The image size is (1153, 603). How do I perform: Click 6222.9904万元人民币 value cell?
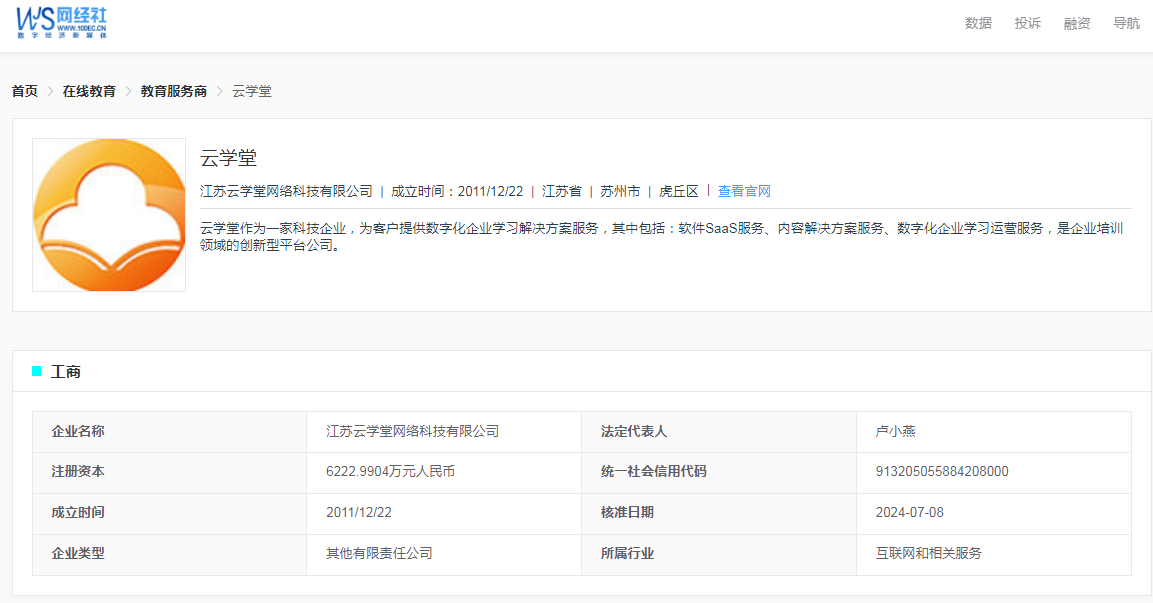(444, 472)
